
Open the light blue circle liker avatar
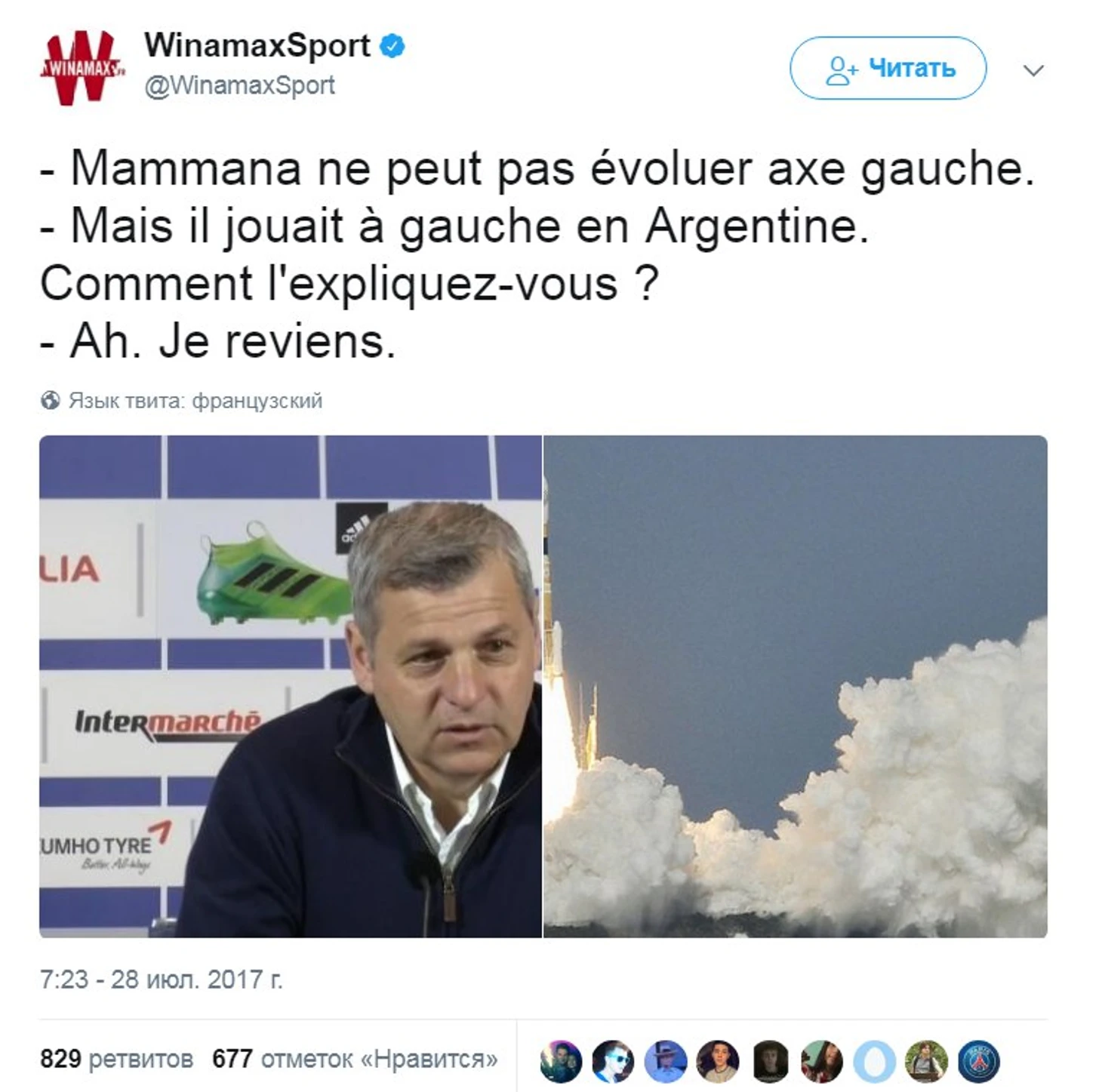tap(875, 1061)
